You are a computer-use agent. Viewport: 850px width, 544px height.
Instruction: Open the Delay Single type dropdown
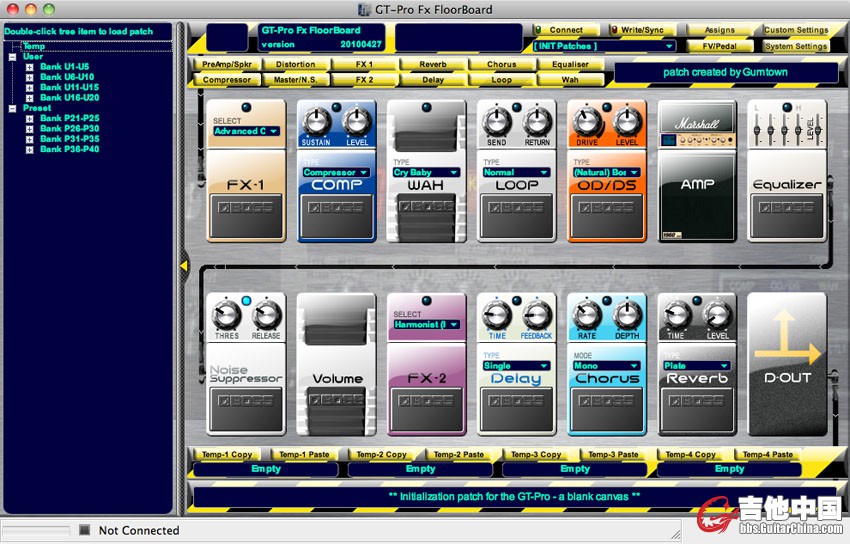516,366
